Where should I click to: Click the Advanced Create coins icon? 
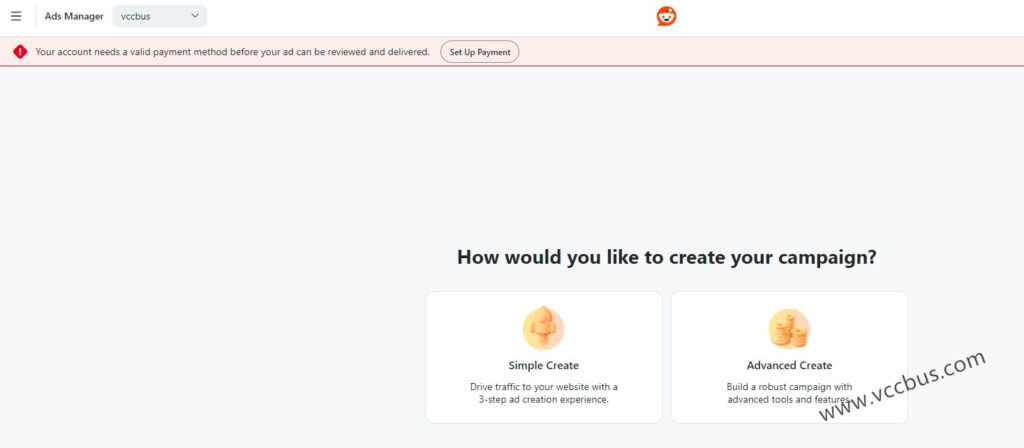(x=789, y=328)
